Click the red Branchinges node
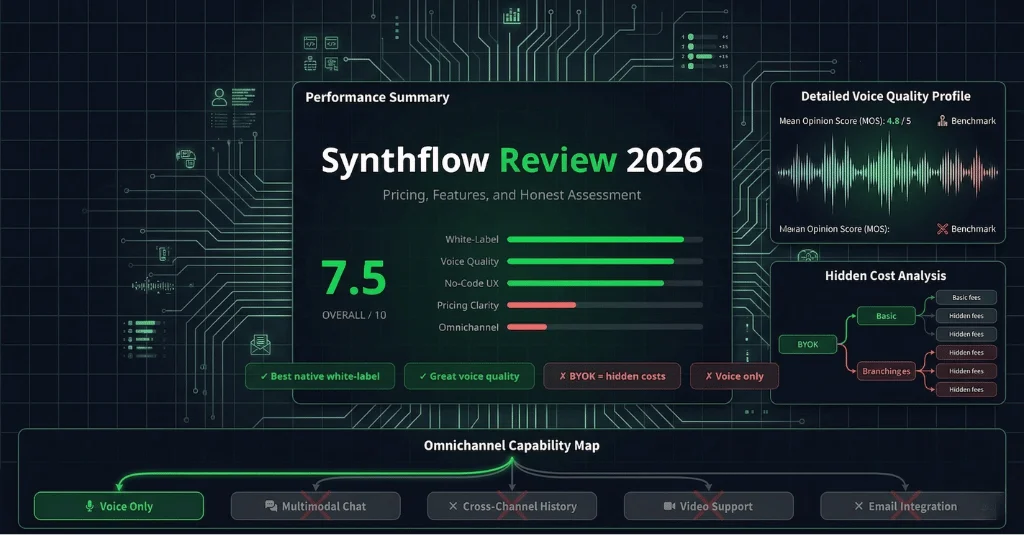1024x535 pixels. coord(886,371)
